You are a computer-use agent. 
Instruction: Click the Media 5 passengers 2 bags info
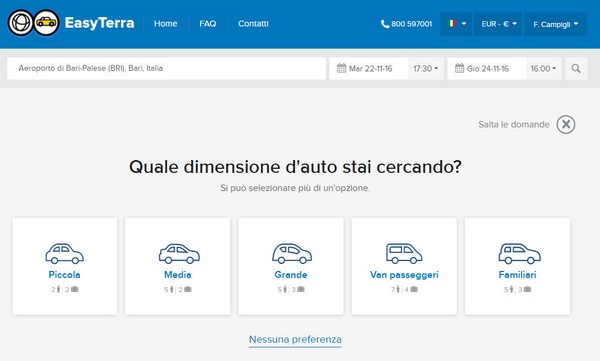point(178,289)
